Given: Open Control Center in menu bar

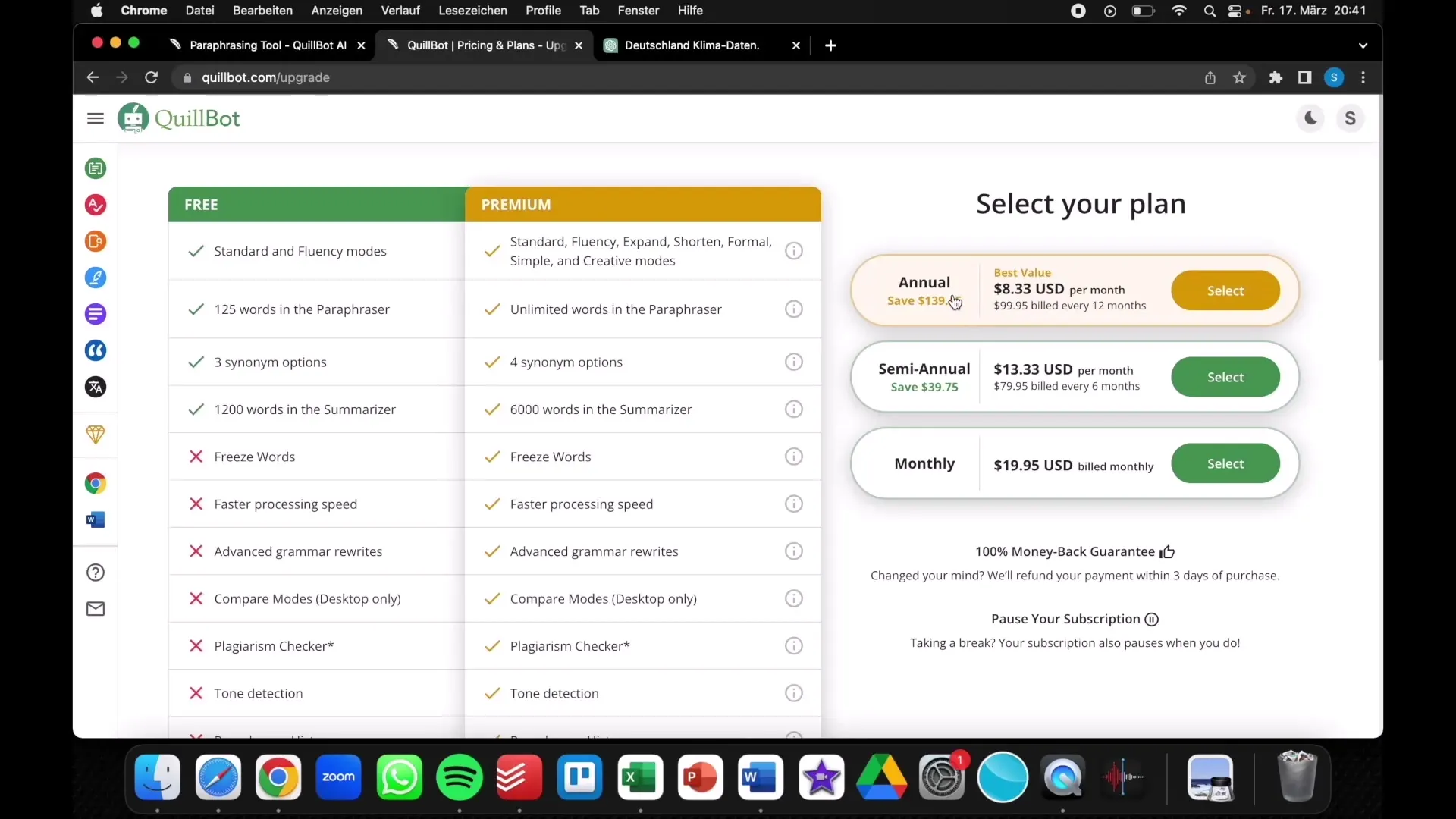Looking at the screenshot, I should pos(1236,11).
